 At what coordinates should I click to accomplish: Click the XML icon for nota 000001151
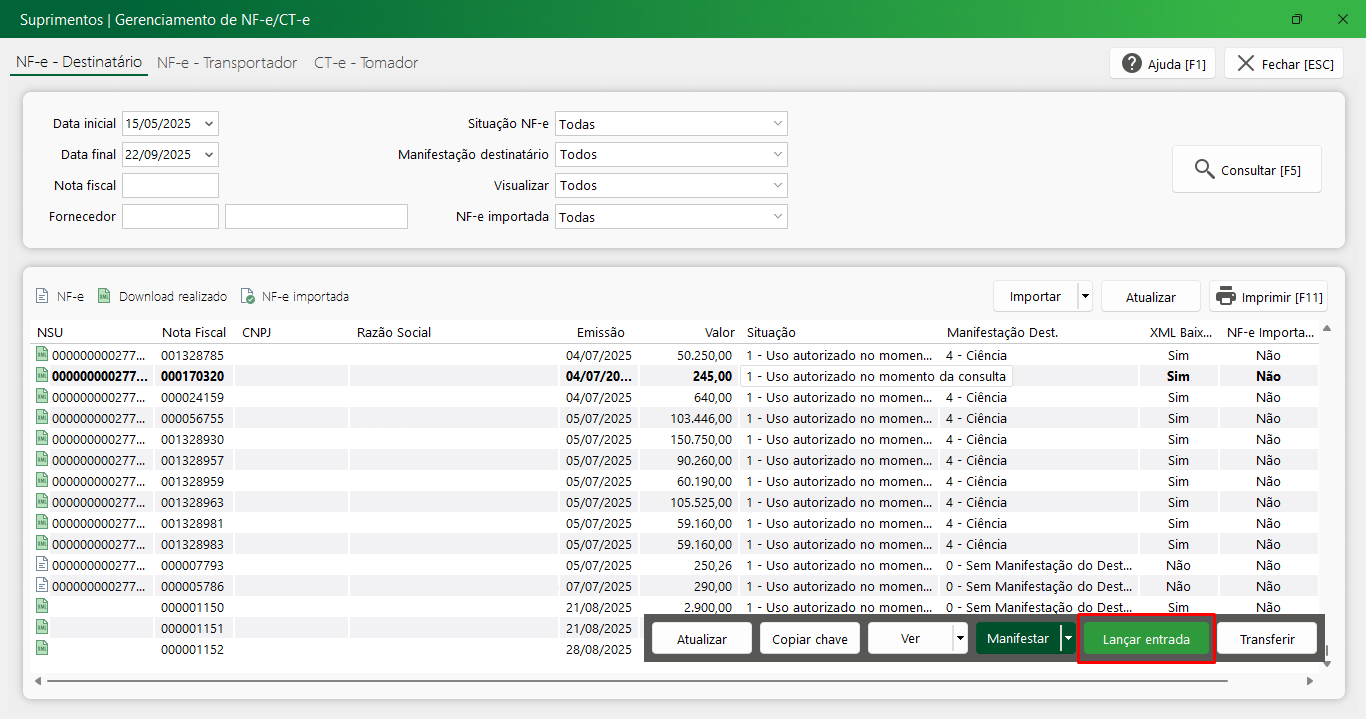coord(42,628)
